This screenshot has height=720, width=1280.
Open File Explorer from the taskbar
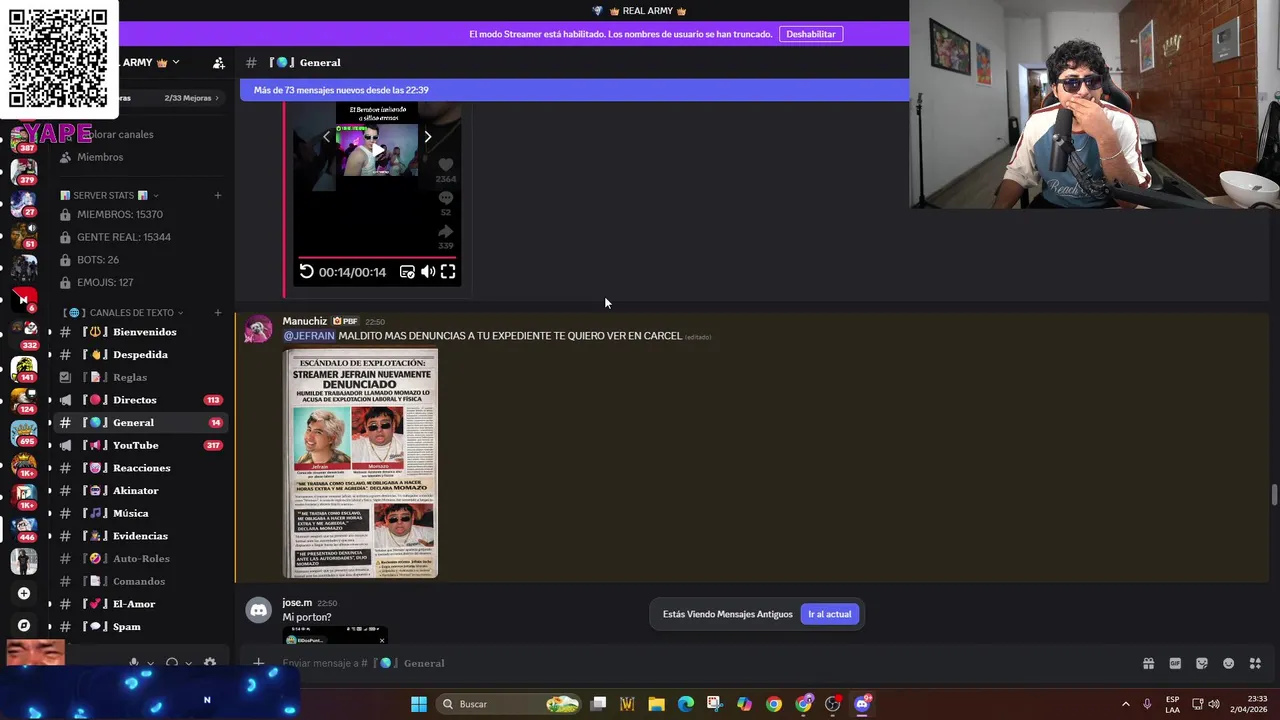[657, 704]
